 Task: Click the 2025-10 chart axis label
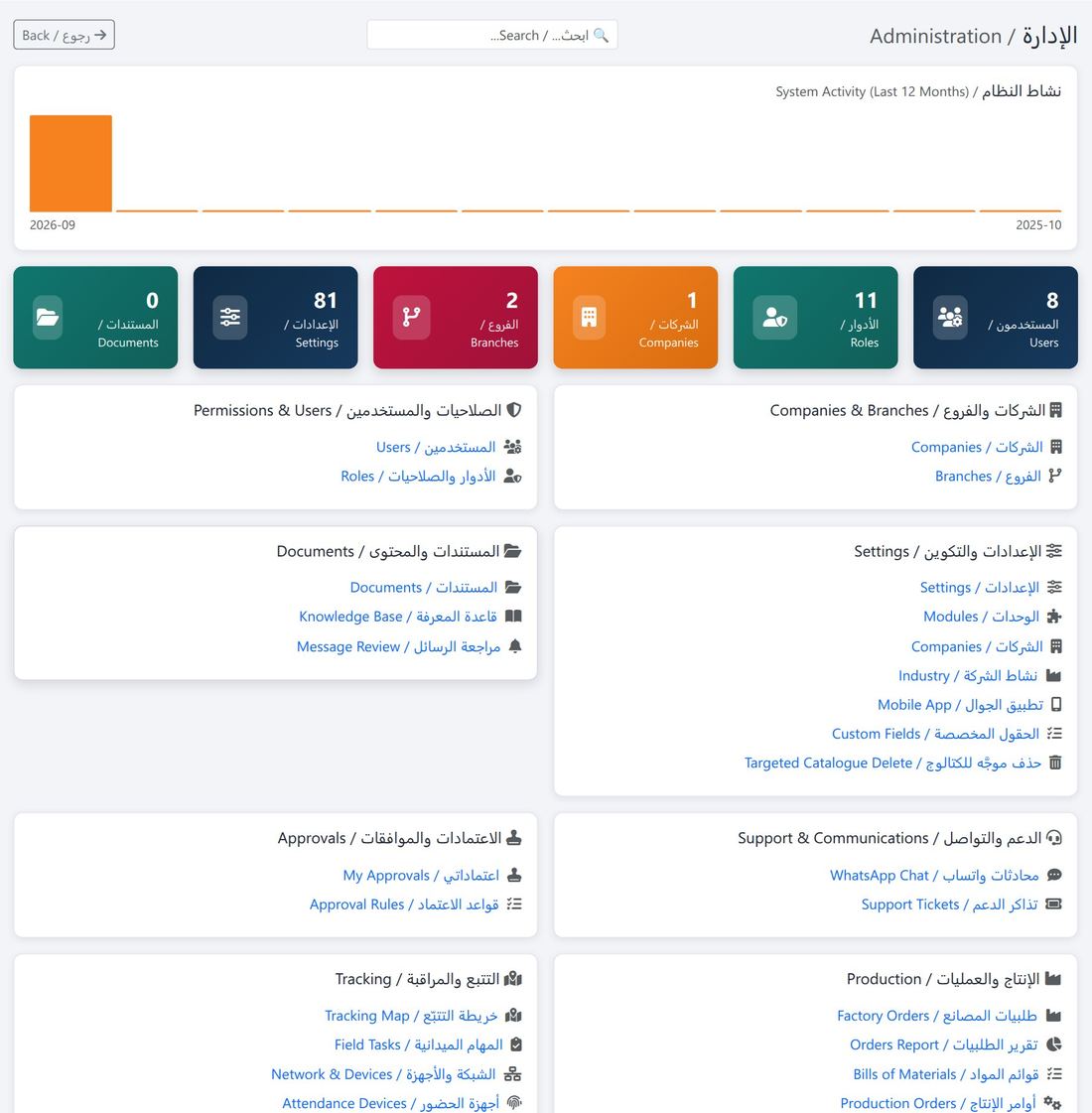[1038, 225]
